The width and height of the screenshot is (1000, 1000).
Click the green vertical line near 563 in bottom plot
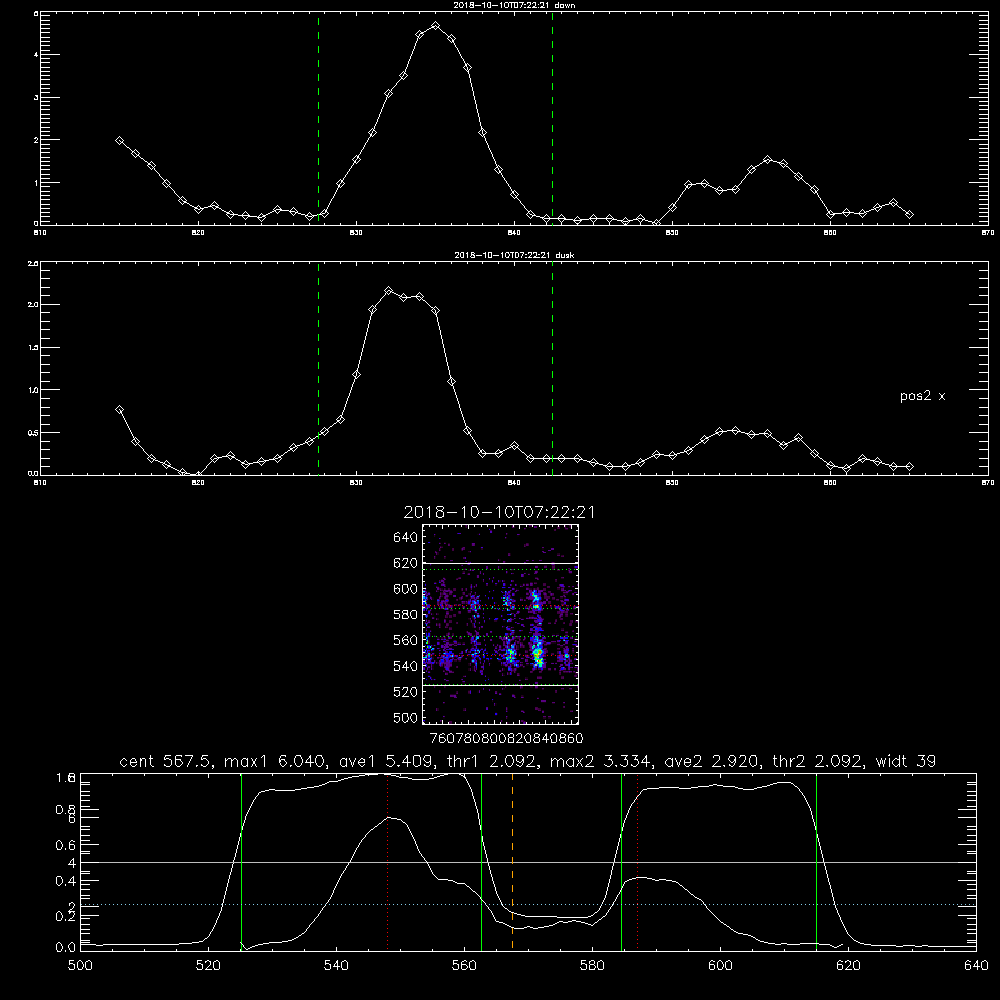(x=482, y=862)
